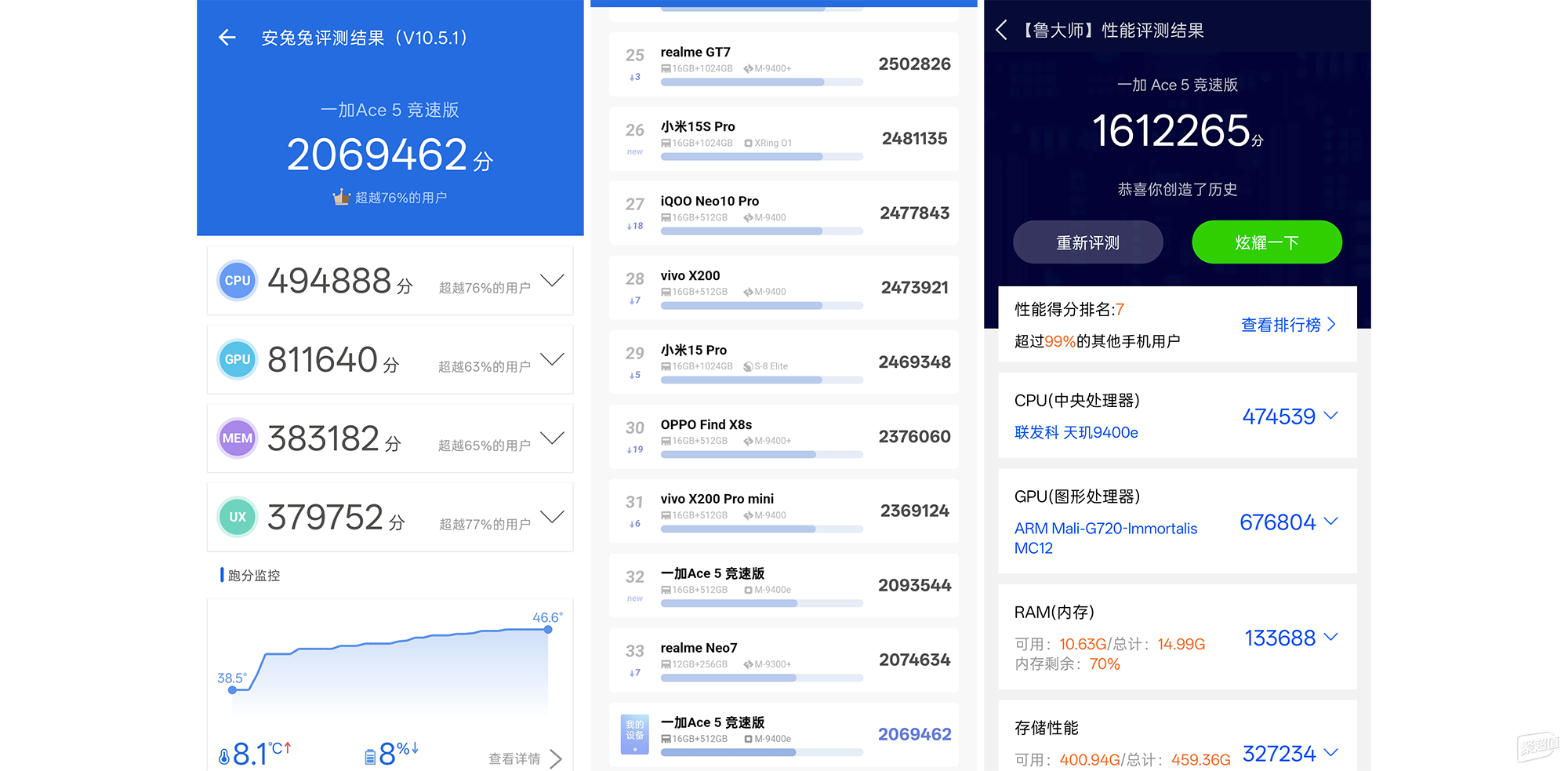
Task: Tap the crown icon beside 超越76%的用户
Action: point(341,197)
